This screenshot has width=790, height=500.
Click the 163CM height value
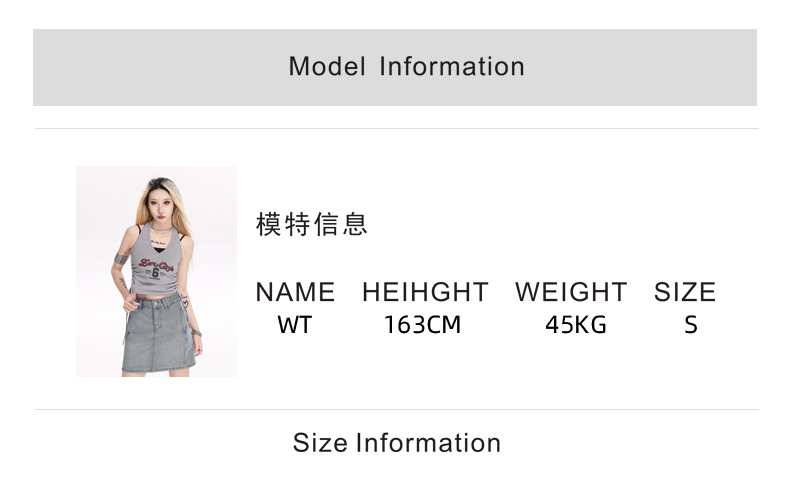coord(422,325)
